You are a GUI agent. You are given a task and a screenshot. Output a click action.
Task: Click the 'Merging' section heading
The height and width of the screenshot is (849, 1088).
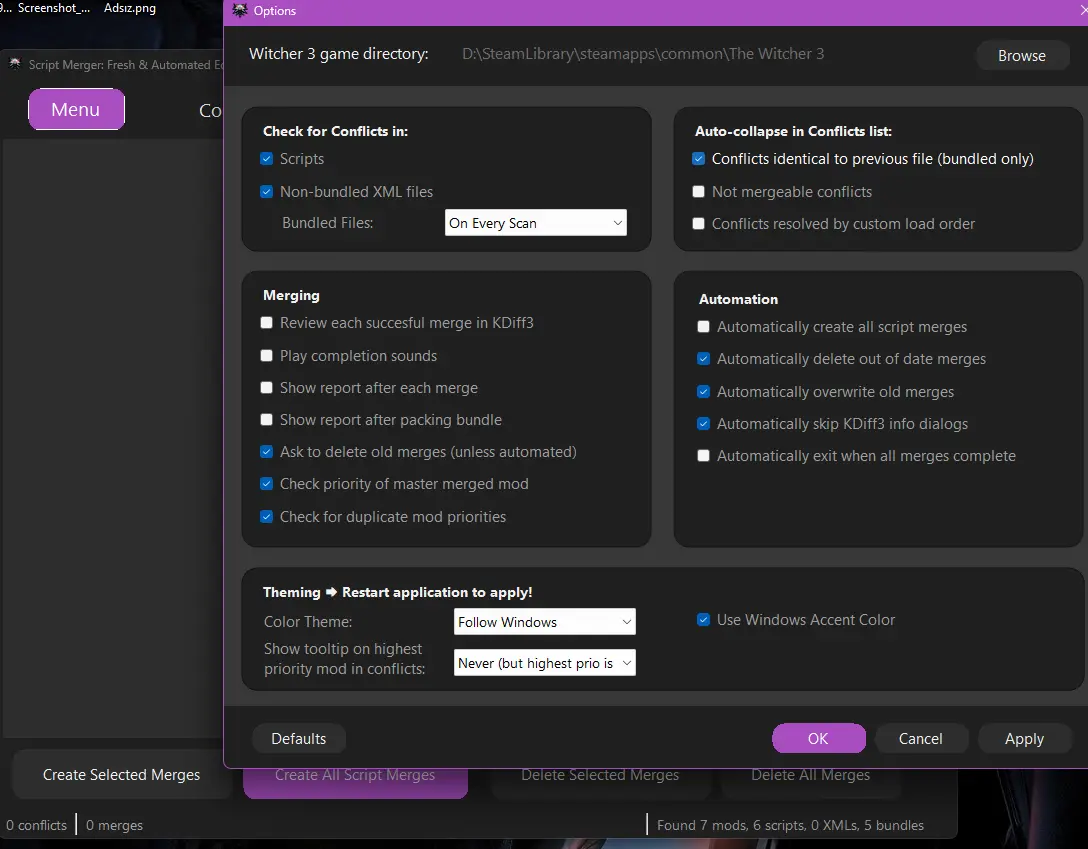click(x=291, y=295)
